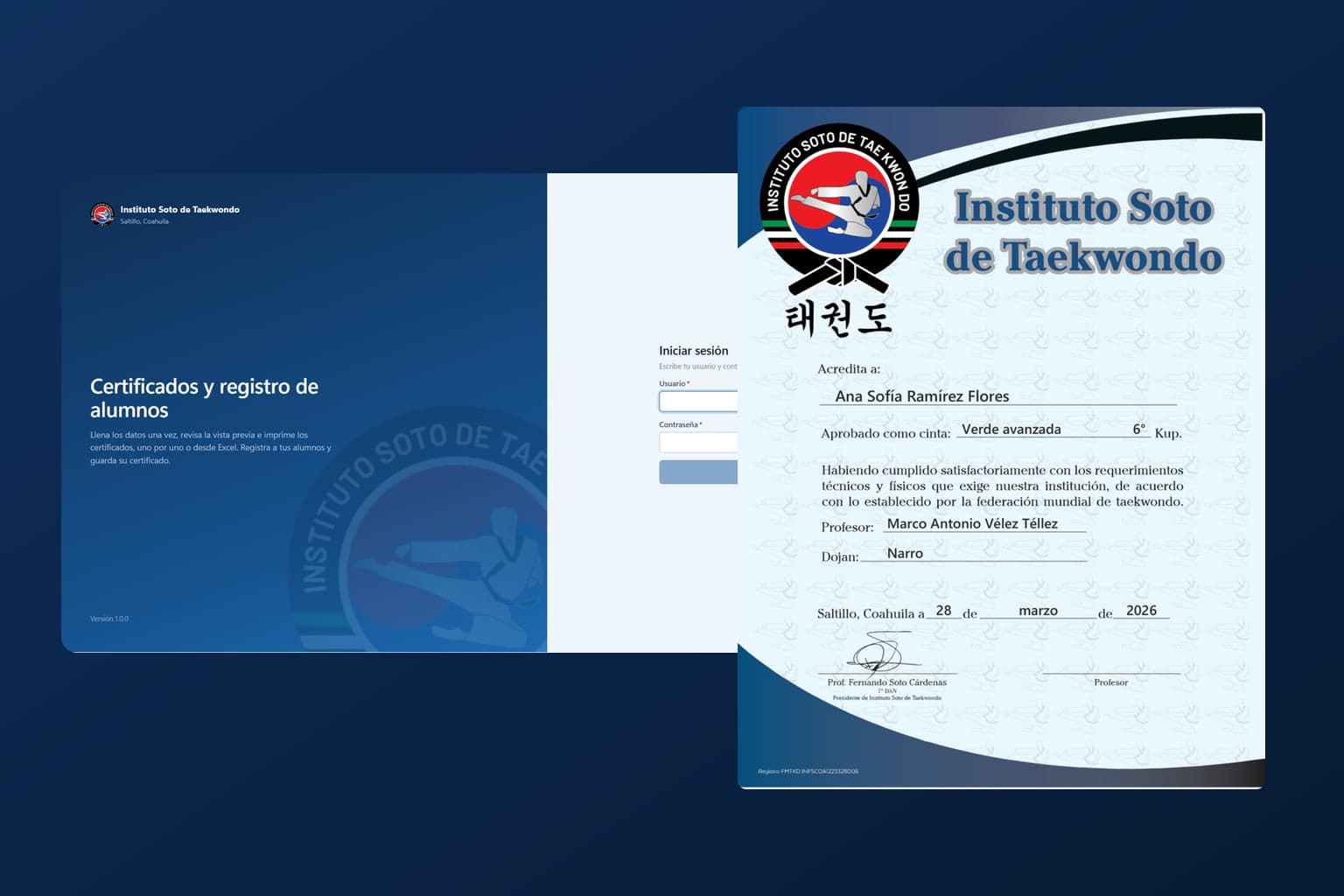The width and height of the screenshot is (1344, 896).
Task: Click the Dojan value "Narro"
Action: pyautogui.click(x=905, y=553)
